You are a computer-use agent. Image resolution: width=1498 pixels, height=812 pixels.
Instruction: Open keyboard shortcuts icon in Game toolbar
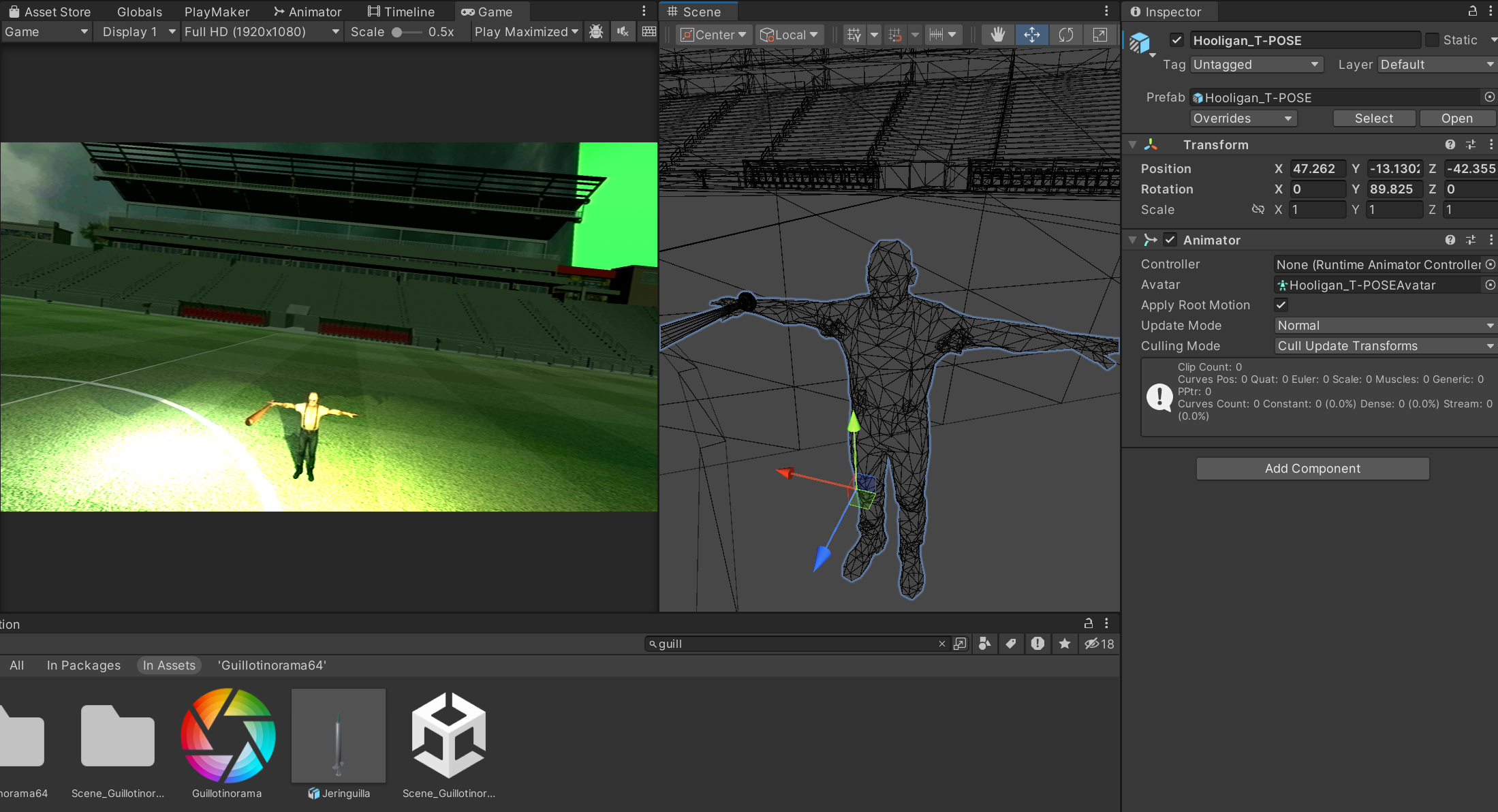pyautogui.click(x=649, y=32)
